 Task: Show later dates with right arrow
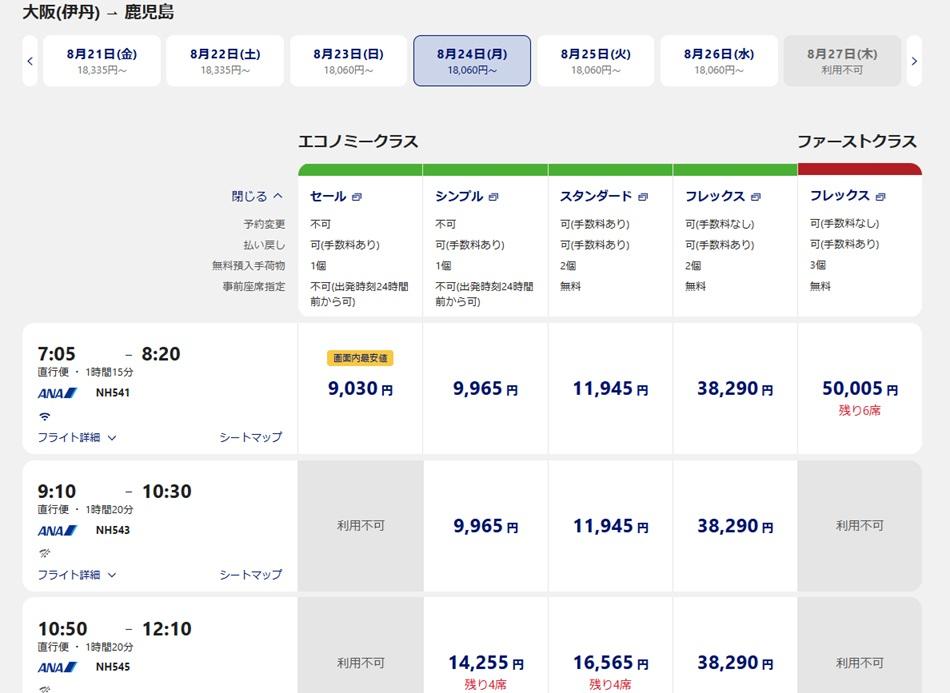tap(914, 61)
